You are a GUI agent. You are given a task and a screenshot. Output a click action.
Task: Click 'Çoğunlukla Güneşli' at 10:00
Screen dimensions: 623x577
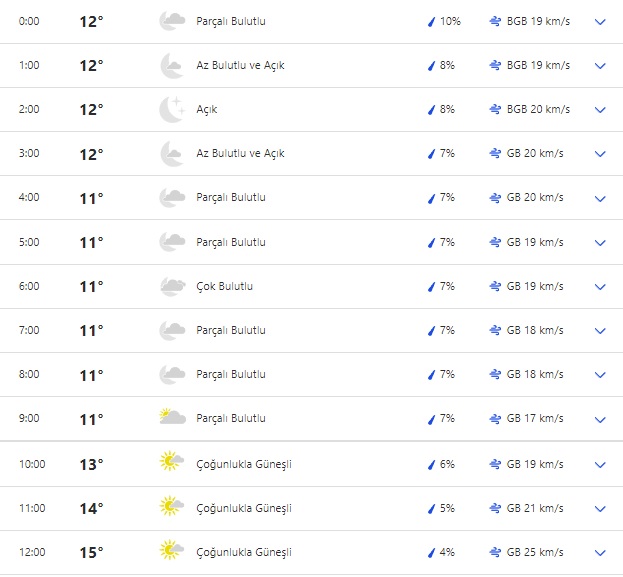click(244, 464)
